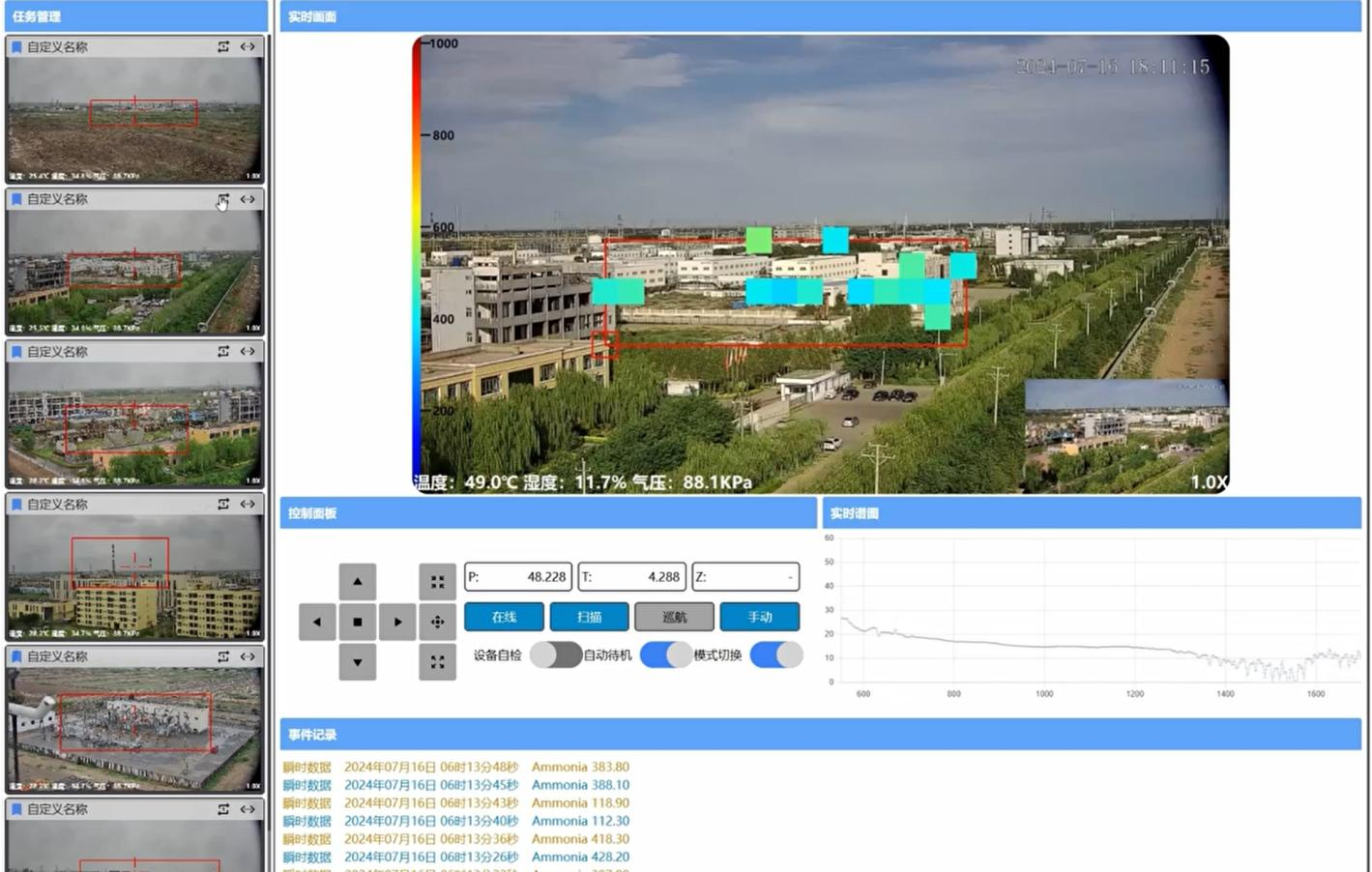Click the zoom-in inward arrows icon button
The width and height of the screenshot is (1372, 872).
(437, 581)
